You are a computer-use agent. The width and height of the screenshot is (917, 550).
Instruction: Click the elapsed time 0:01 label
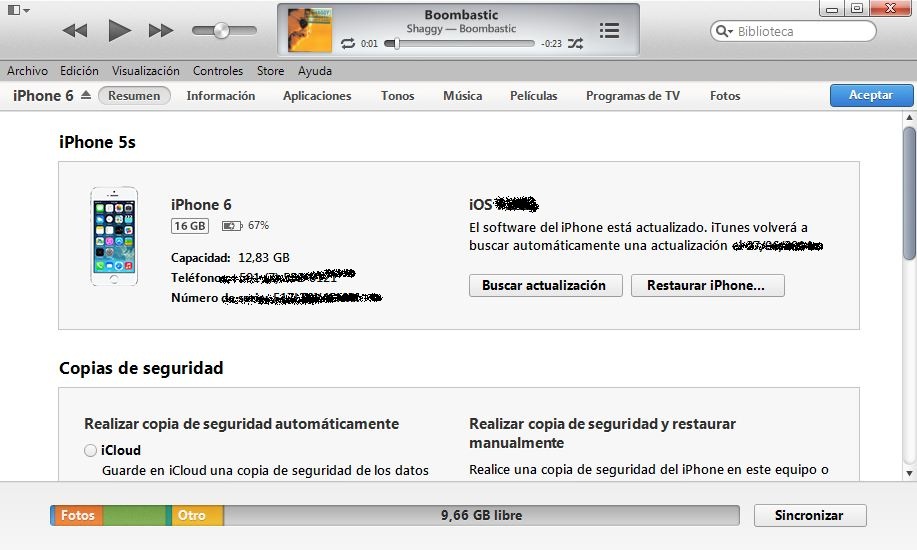369,44
